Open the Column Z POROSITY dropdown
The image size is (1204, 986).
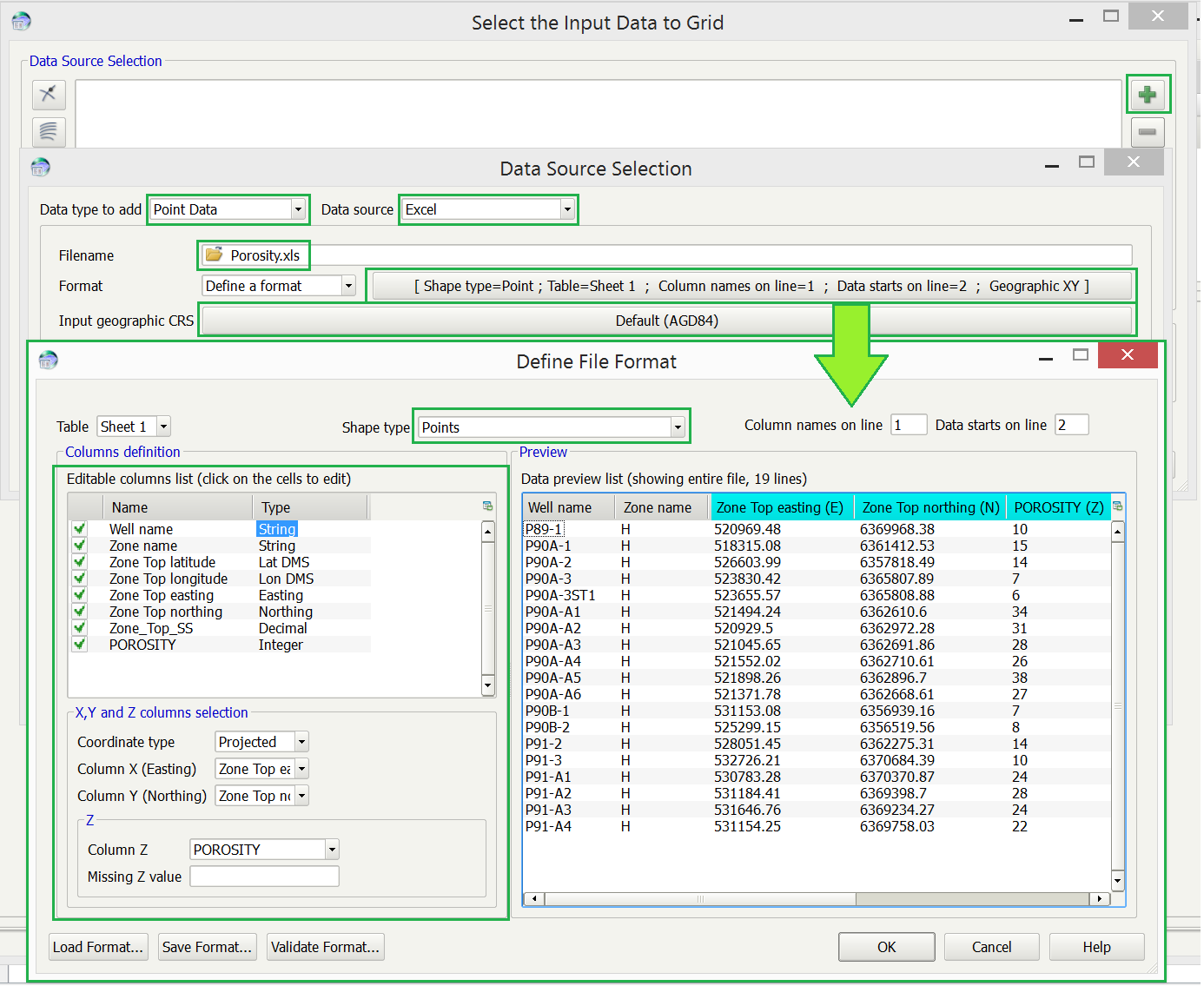point(331,850)
